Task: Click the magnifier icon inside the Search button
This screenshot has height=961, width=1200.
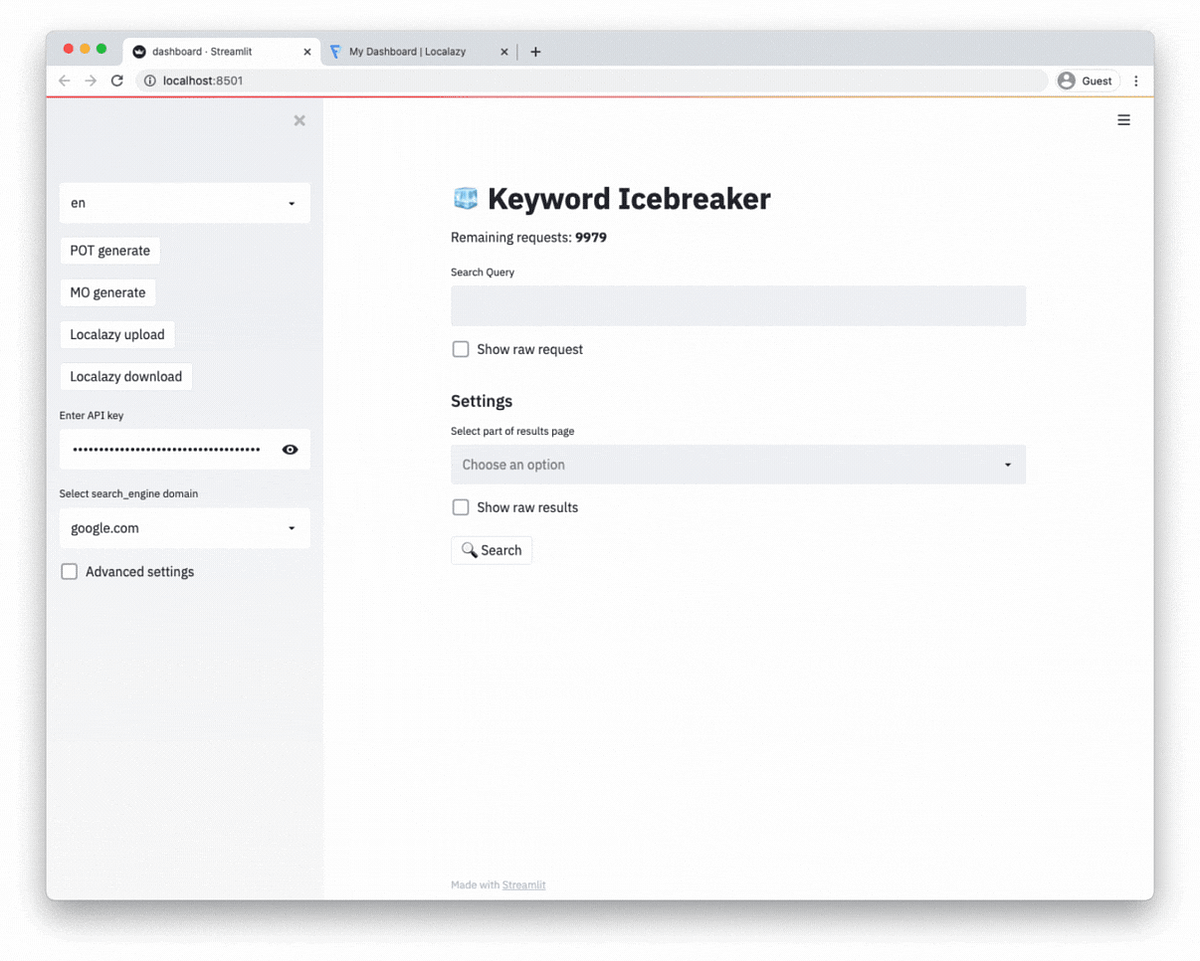Action: pos(470,549)
